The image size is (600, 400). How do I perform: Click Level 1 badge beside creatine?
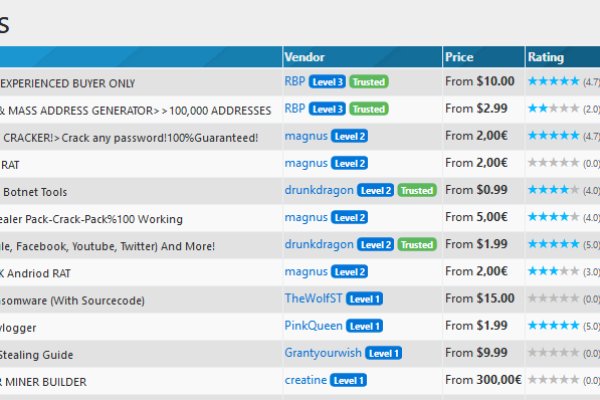coord(348,381)
